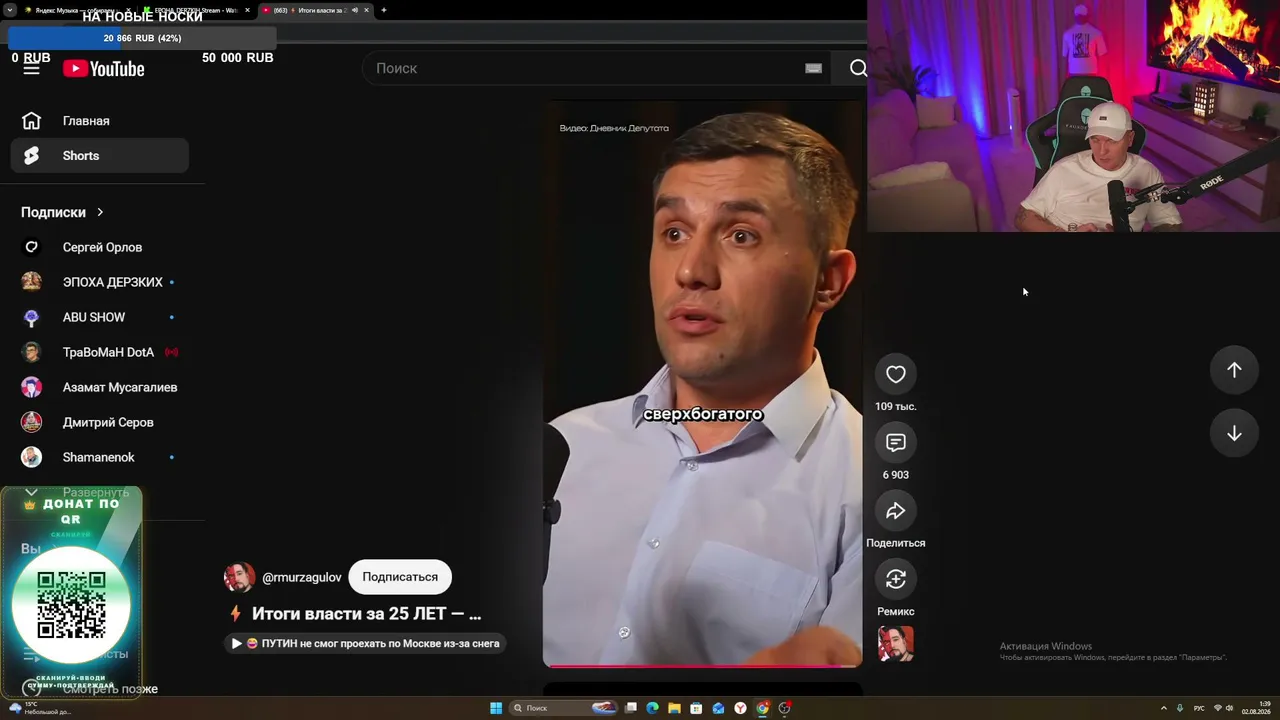Open the @rmurzagulov channel avatar
This screenshot has width=1280, height=720.
point(239,577)
